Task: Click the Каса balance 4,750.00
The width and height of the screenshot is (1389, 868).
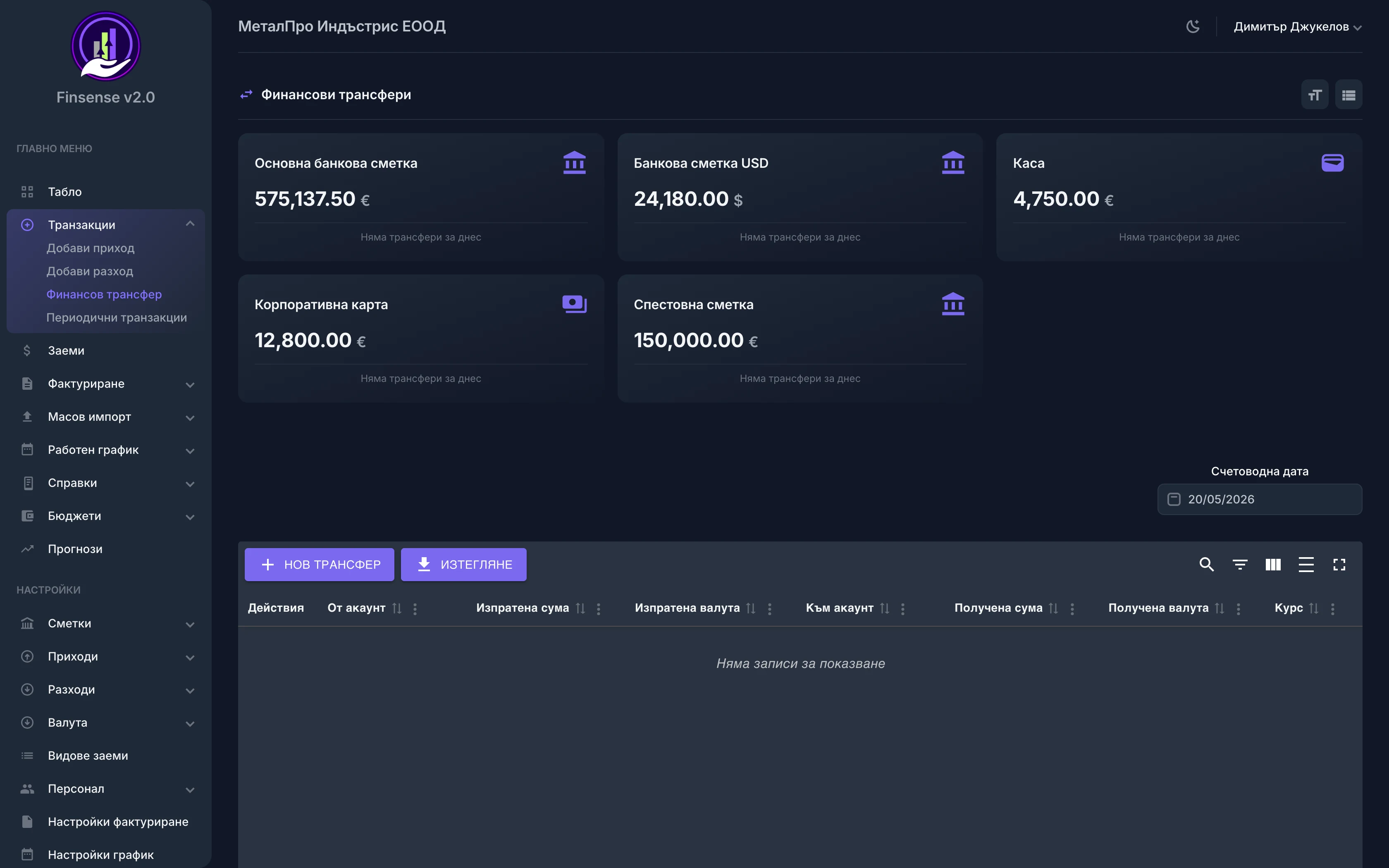Action: [x=1063, y=199]
